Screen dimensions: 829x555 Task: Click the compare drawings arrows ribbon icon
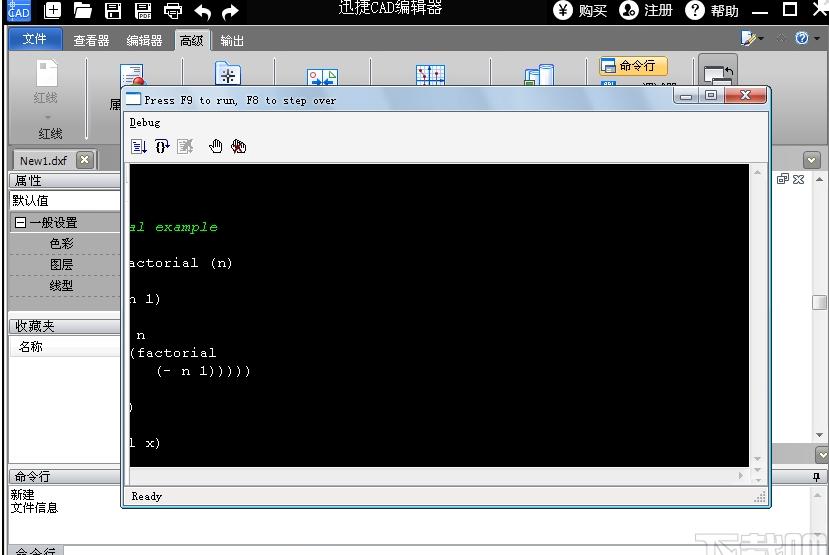click(x=322, y=77)
